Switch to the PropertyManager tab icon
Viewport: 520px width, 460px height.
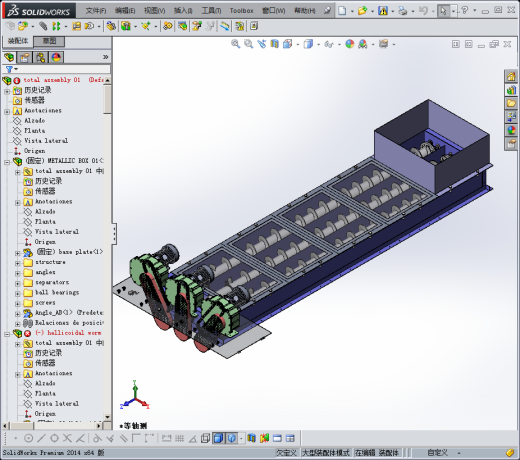[25, 58]
